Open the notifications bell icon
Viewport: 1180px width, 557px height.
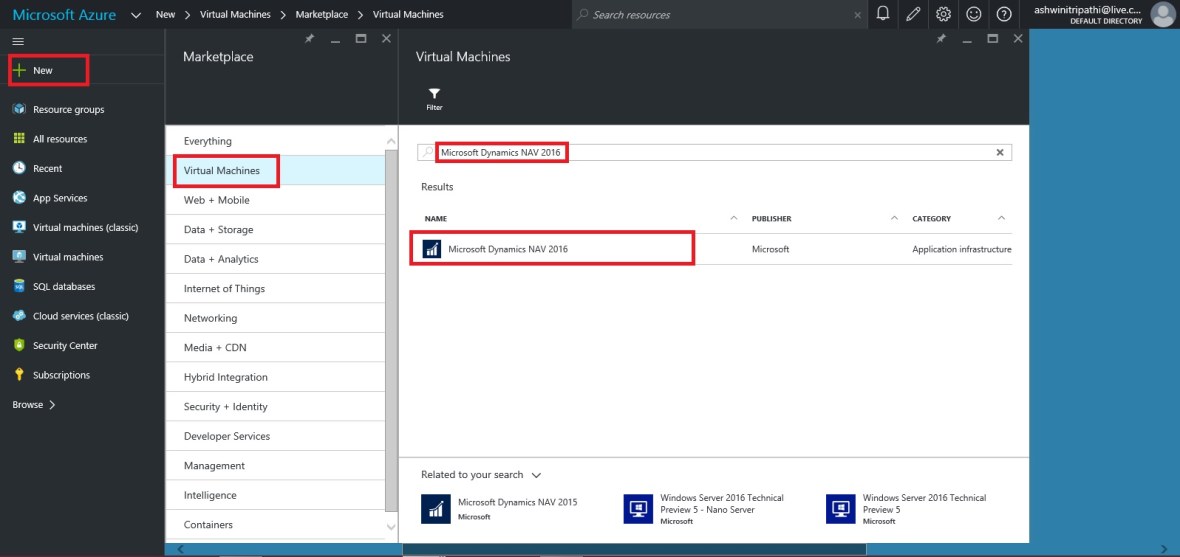[883, 14]
